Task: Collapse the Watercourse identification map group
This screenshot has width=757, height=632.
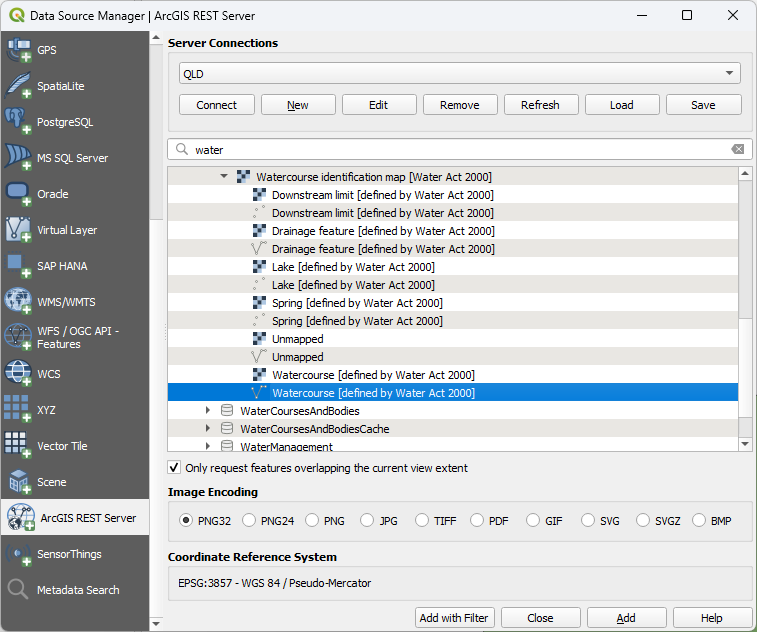Action: click(x=224, y=177)
